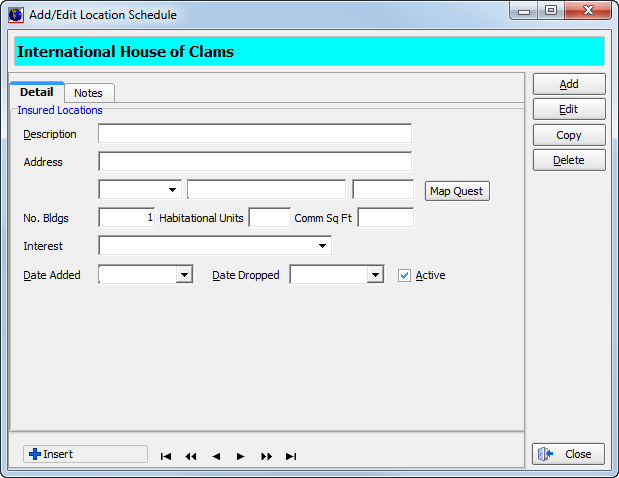Viewport: 619px width, 478px height.
Task: Expand the dropdown below the Address field
Action: click(174, 189)
